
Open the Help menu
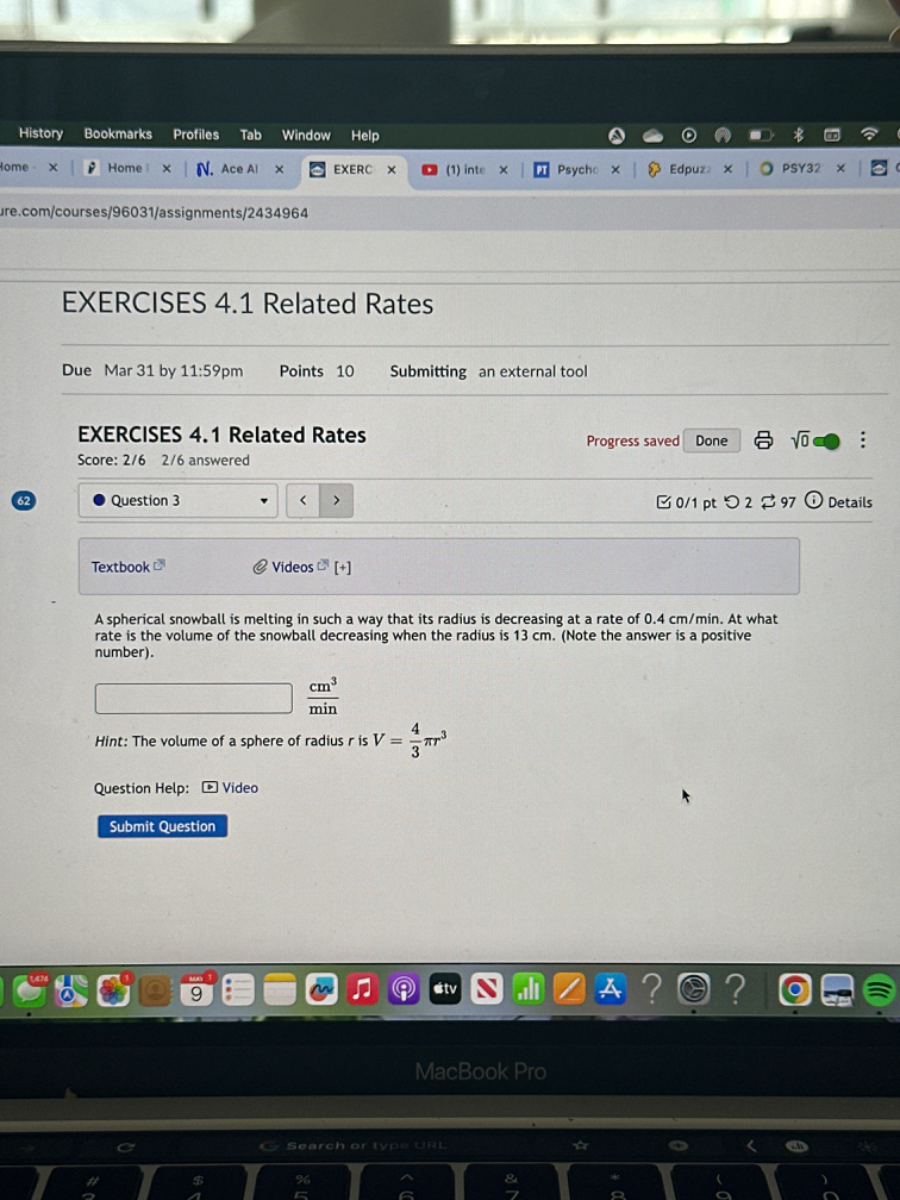[x=365, y=136]
